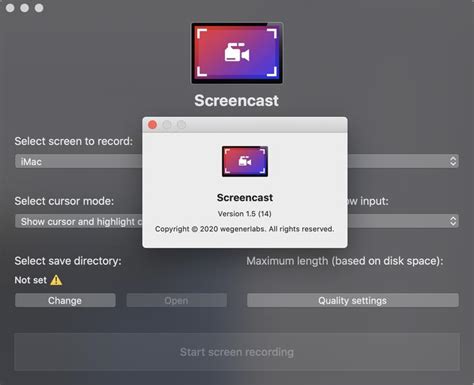Close the About Screencast dialog with red button
The image size is (474, 385).
[153, 125]
